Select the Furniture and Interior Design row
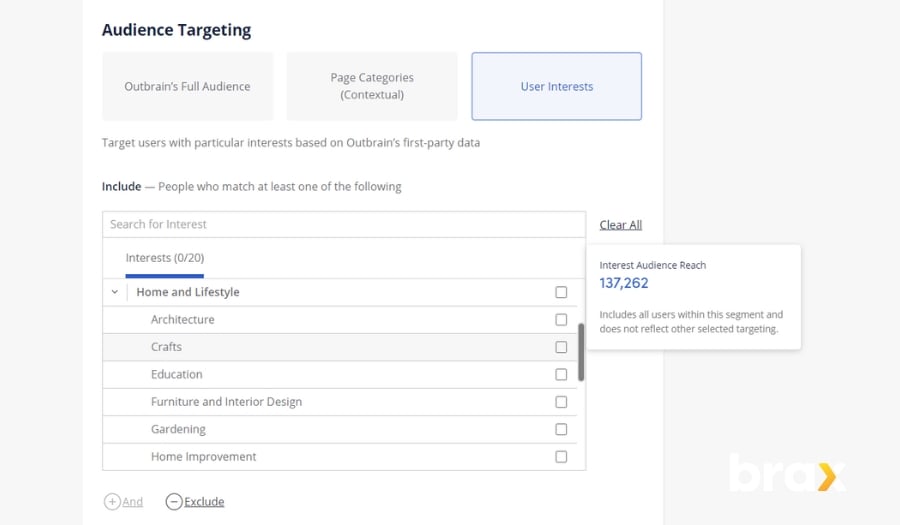 click(340, 402)
